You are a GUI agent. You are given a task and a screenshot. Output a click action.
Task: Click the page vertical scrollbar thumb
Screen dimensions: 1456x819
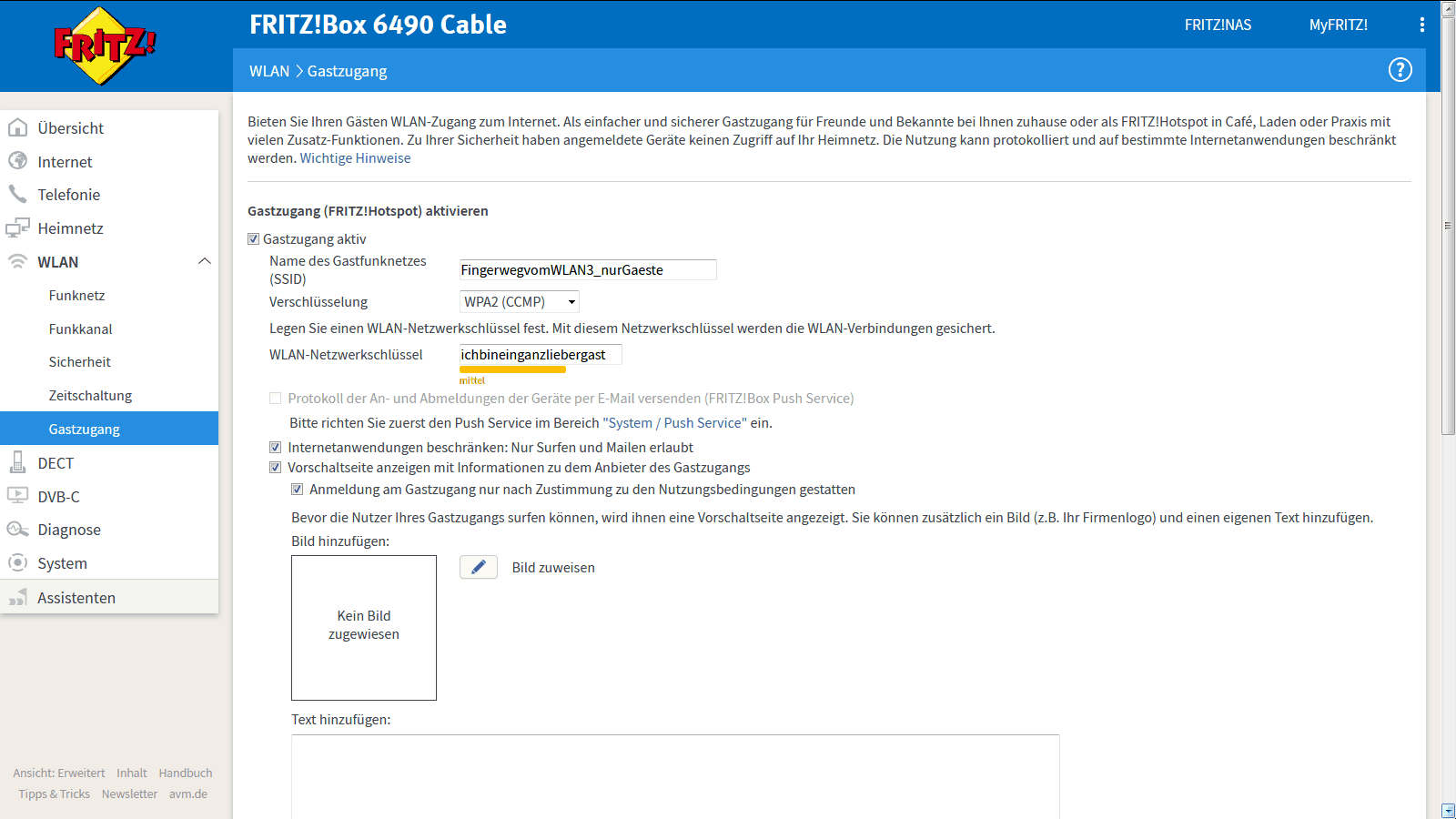[1449, 226]
